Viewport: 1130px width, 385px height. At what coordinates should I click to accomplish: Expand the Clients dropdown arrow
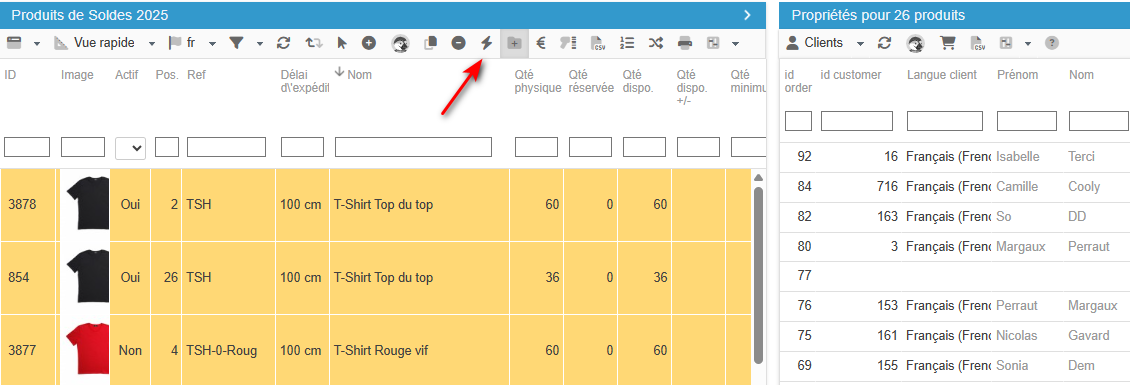[860, 44]
